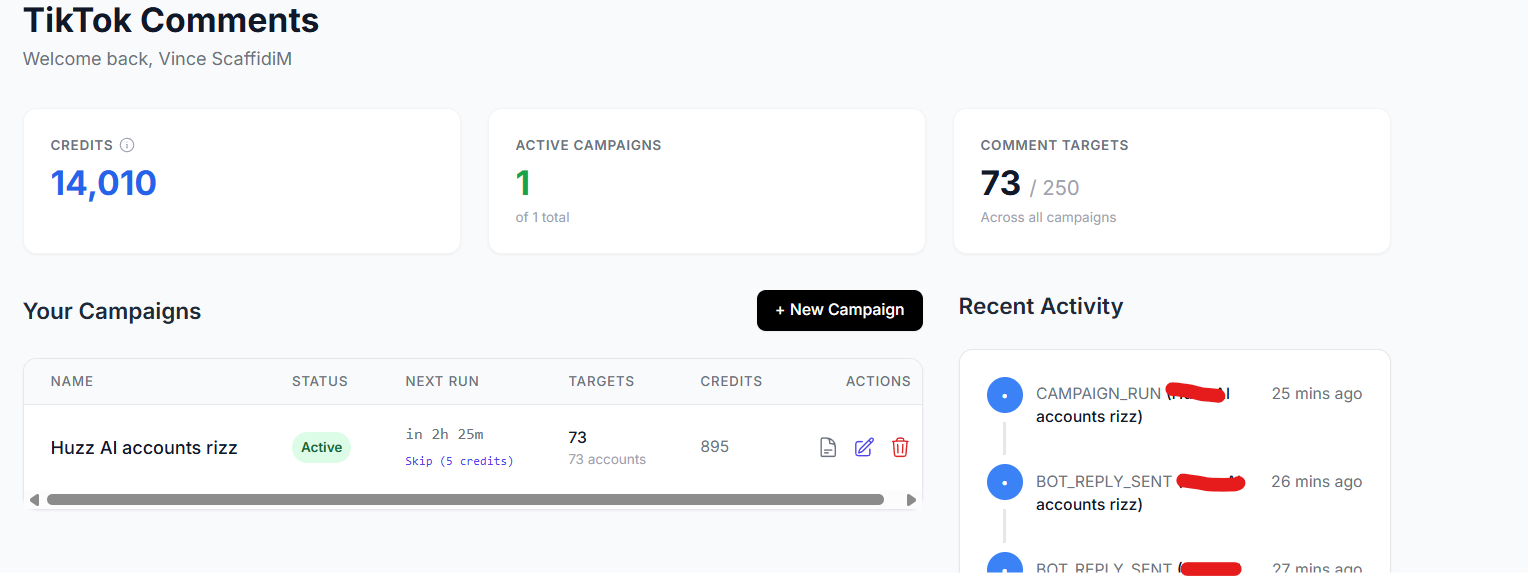Click the Recent Activity heading
The image size is (1528, 576).
pos(1041,306)
